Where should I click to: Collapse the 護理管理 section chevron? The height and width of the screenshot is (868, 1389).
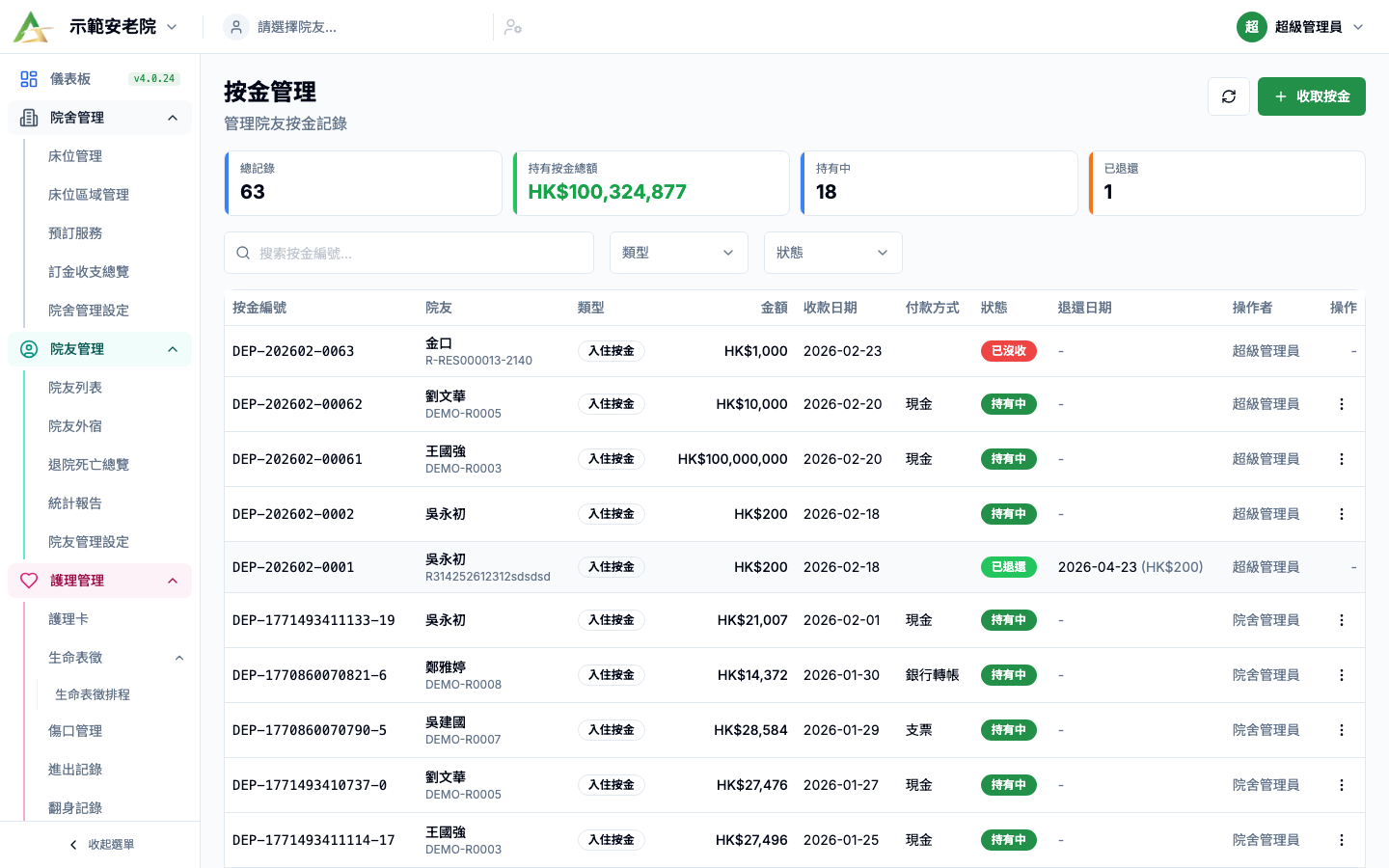(173, 581)
